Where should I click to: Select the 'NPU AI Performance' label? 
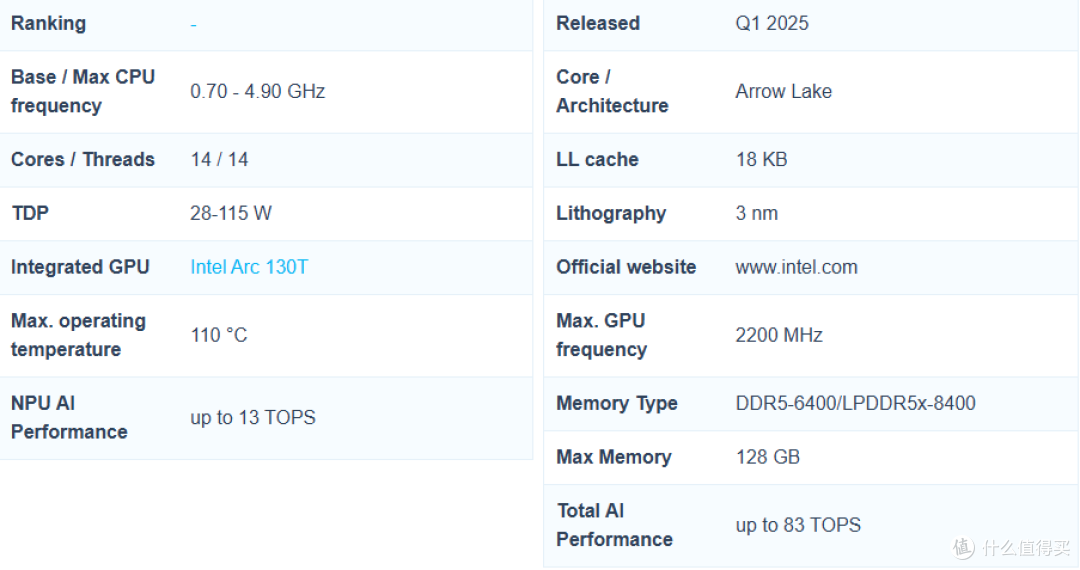pos(69,418)
